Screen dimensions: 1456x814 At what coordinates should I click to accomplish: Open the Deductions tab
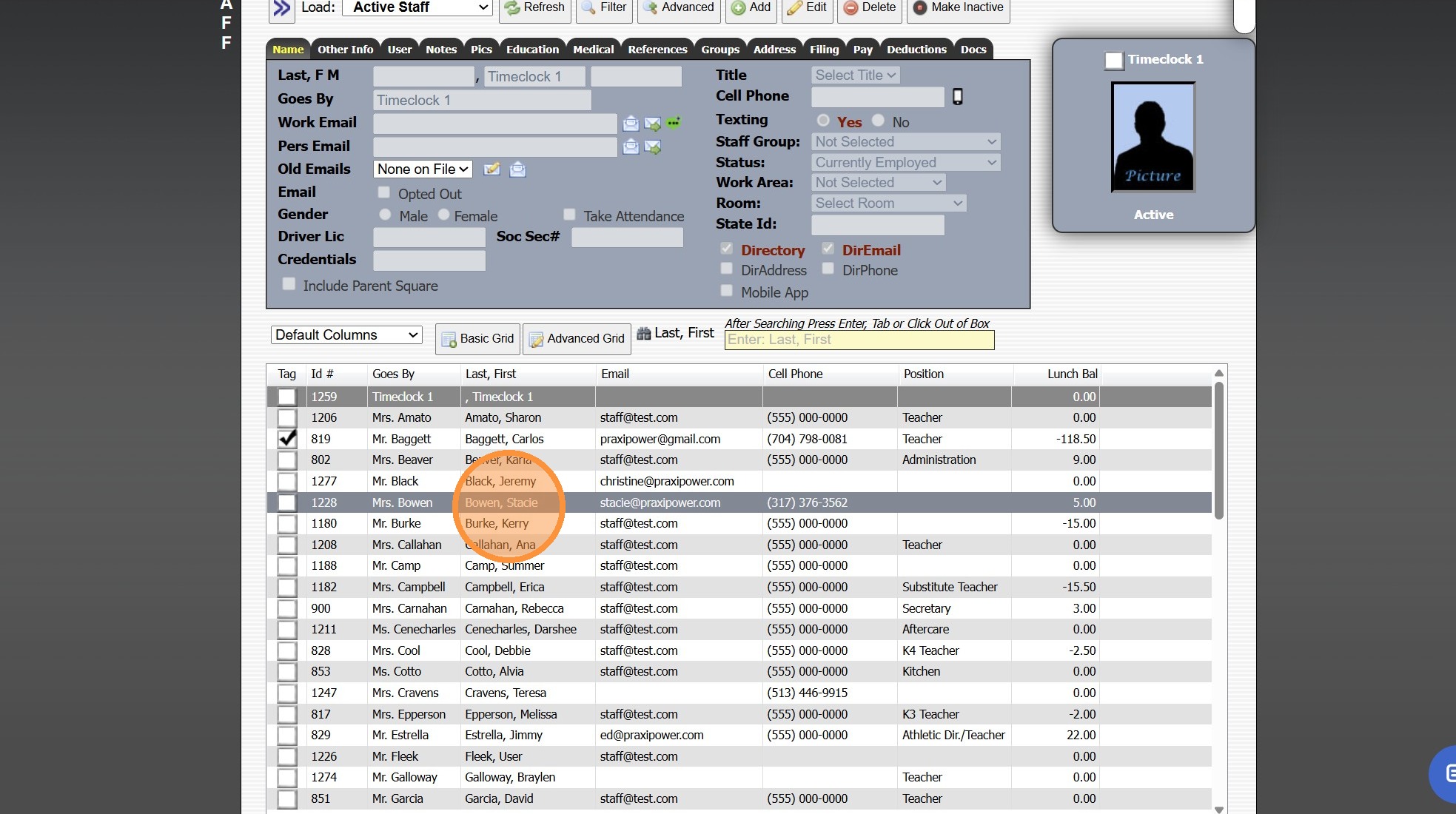coord(916,50)
